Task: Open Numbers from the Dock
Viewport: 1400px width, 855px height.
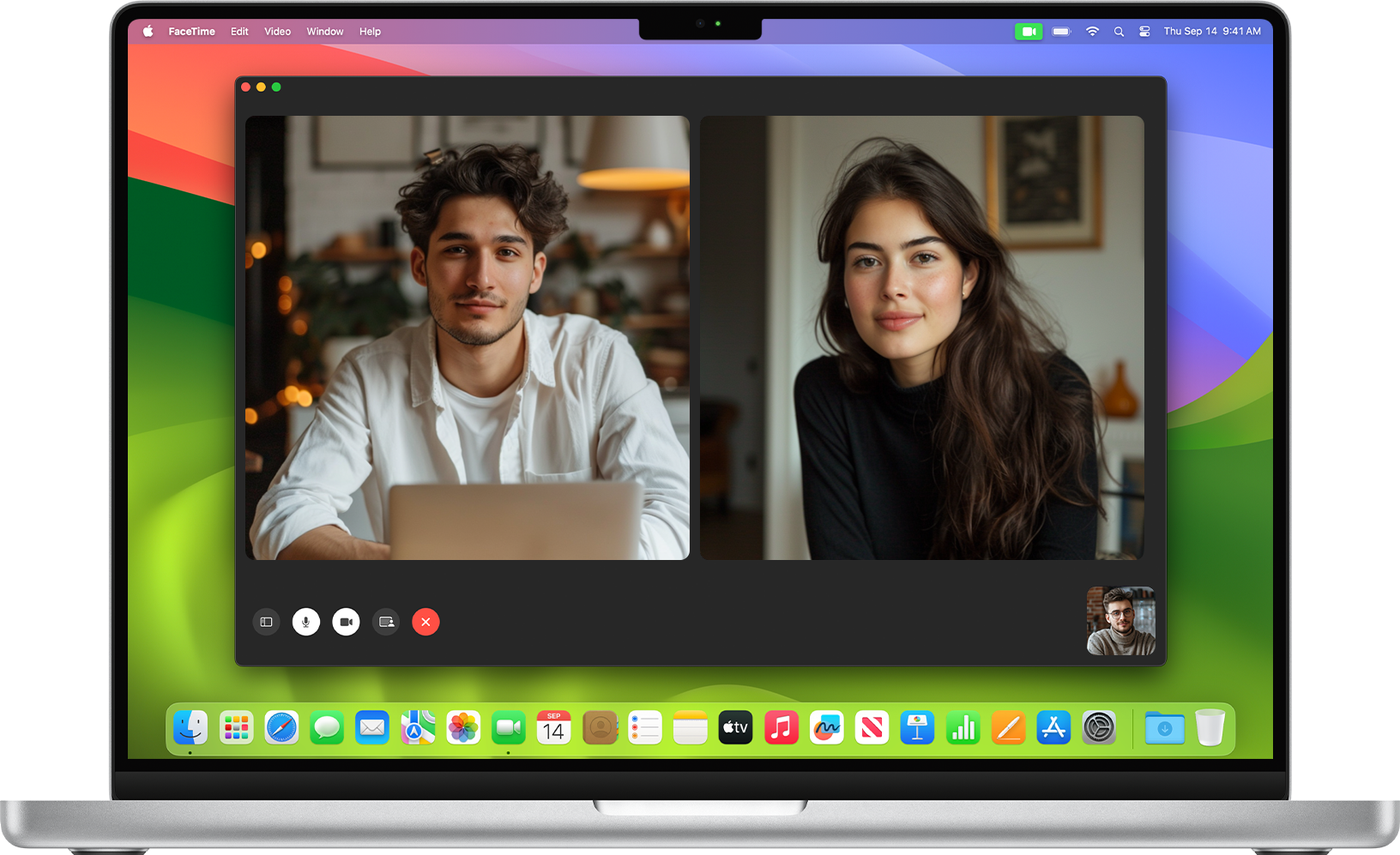Action: 963,728
